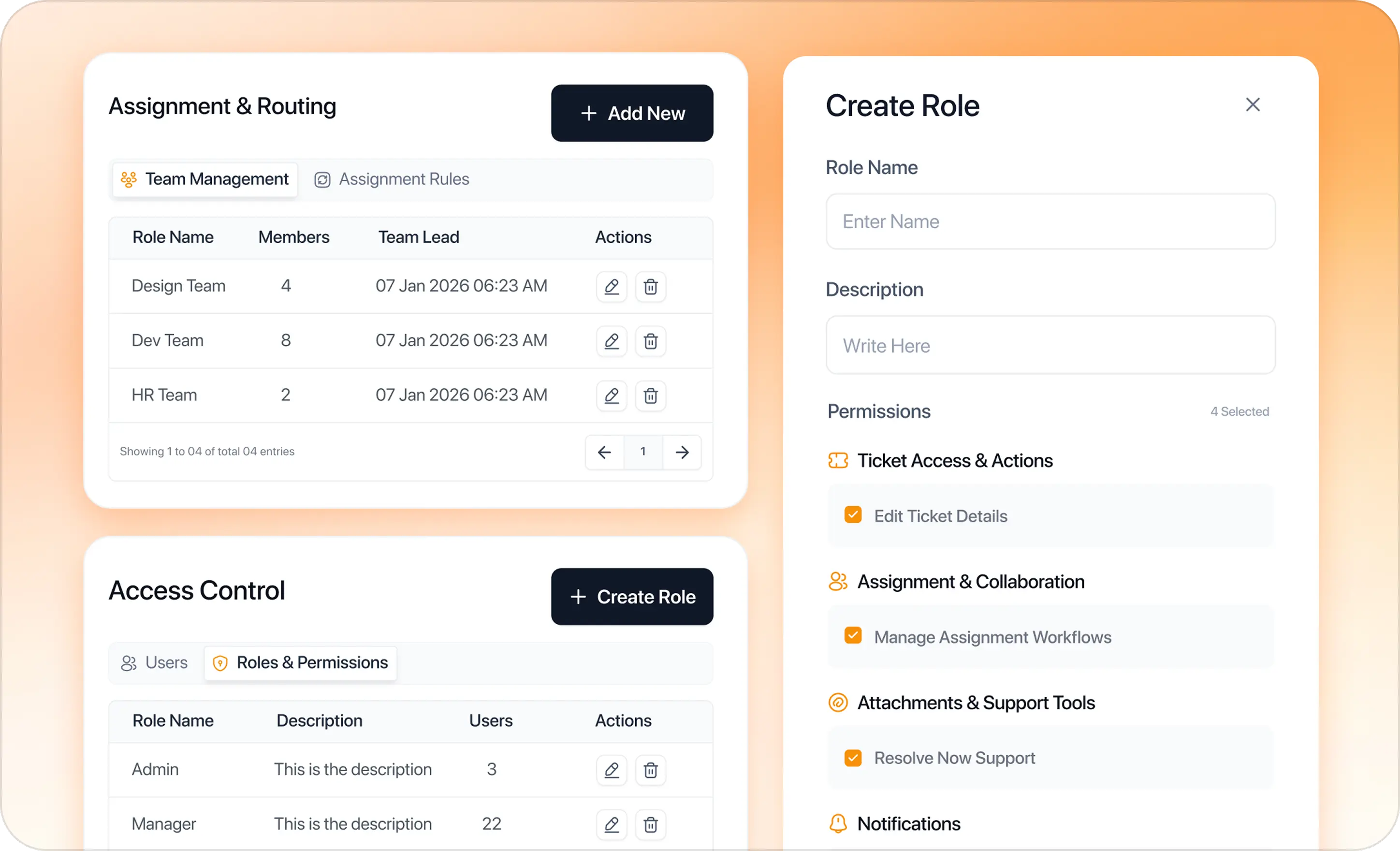Click Ticket Access & Actions heading
The height and width of the screenshot is (851, 1400).
(955, 461)
